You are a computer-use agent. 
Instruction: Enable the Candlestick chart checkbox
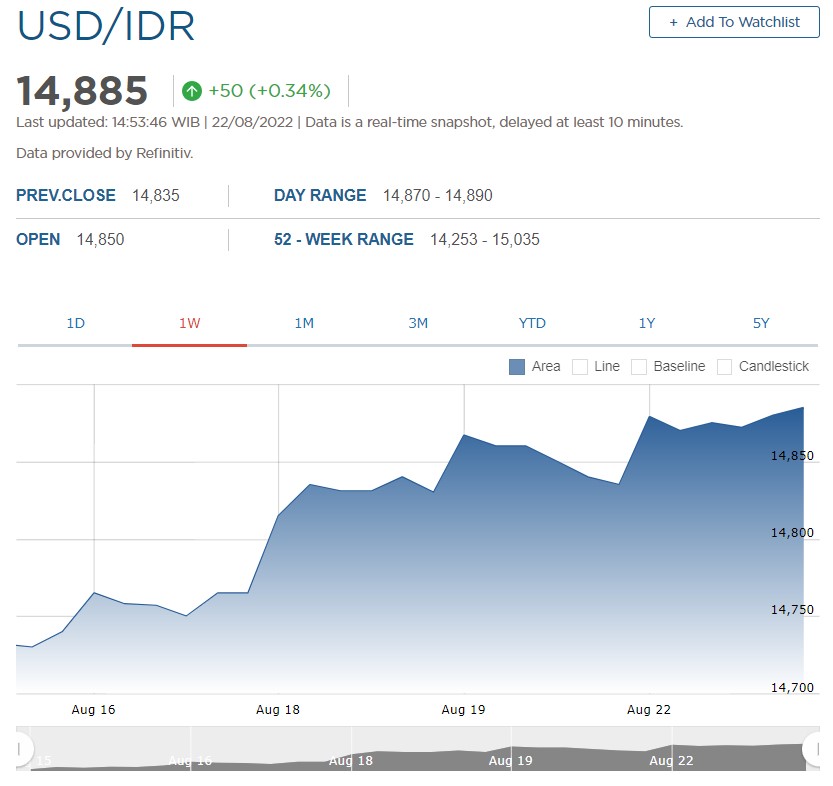pos(725,367)
